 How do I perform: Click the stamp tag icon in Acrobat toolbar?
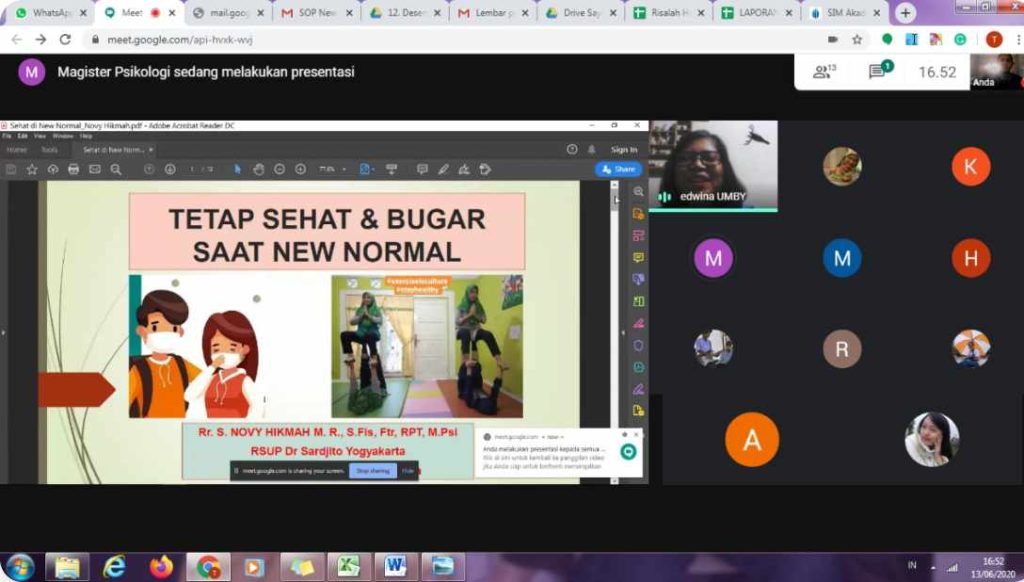coord(485,170)
